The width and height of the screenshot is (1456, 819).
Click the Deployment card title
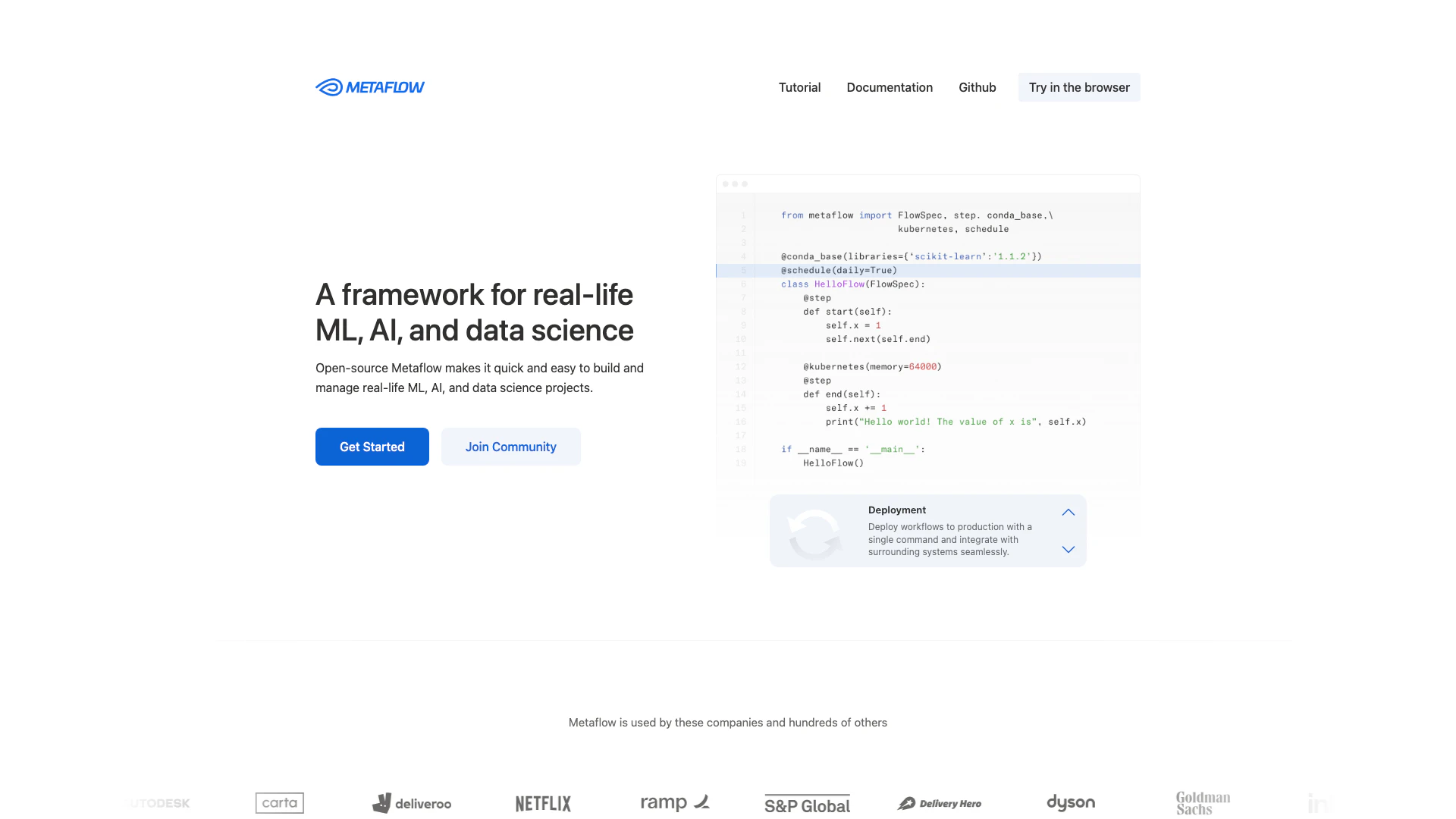(897, 510)
